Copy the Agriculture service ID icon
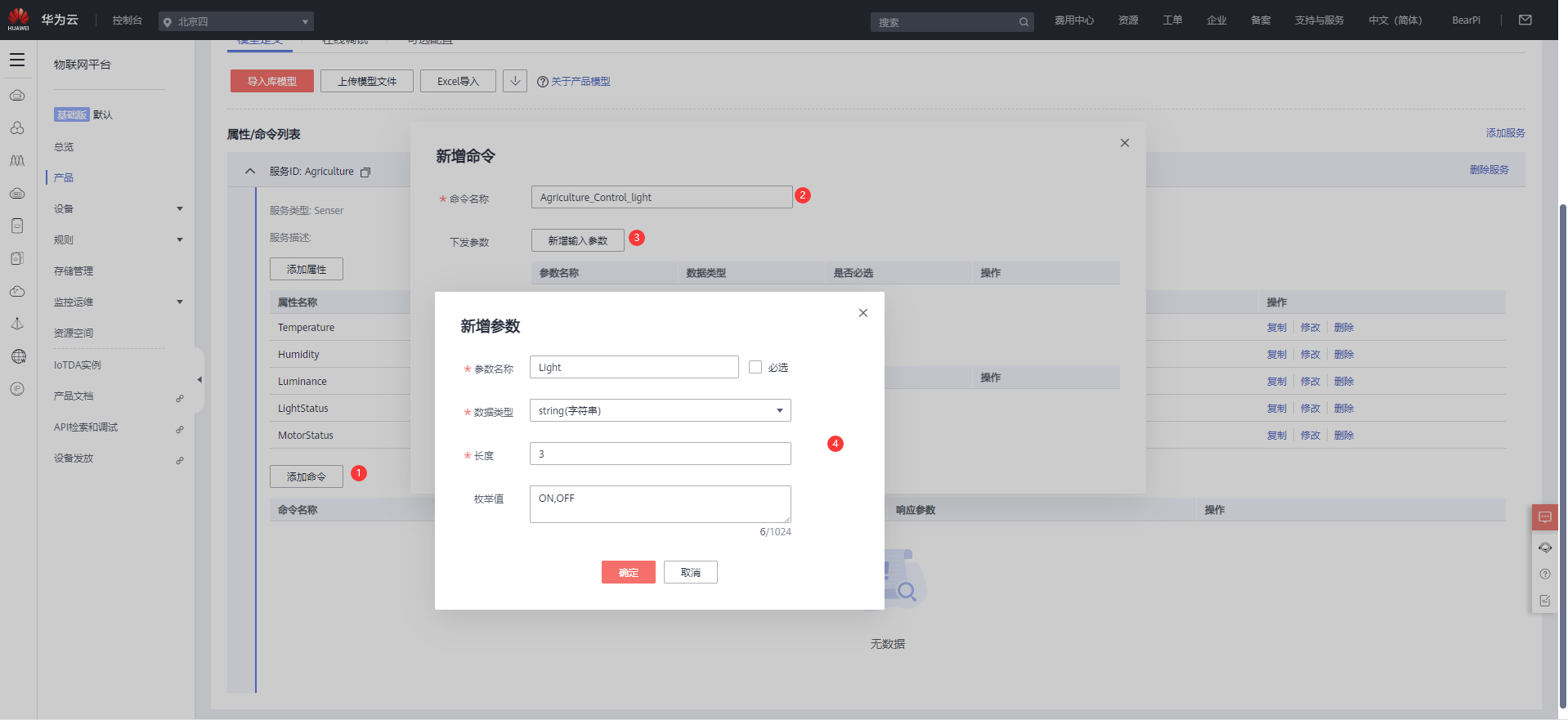The width and height of the screenshot is (1568, 720). (x=365, y=172)
